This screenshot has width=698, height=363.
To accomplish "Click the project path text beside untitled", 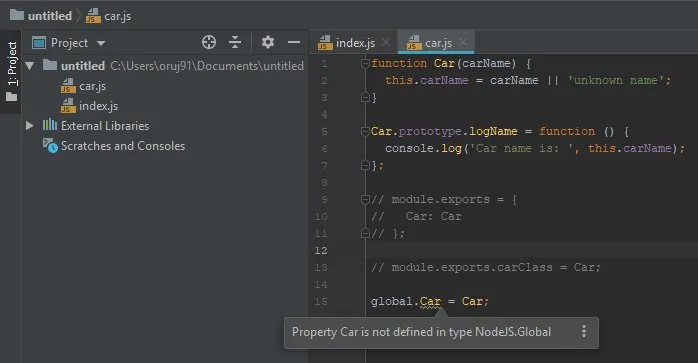I will (x=207, y=66).
